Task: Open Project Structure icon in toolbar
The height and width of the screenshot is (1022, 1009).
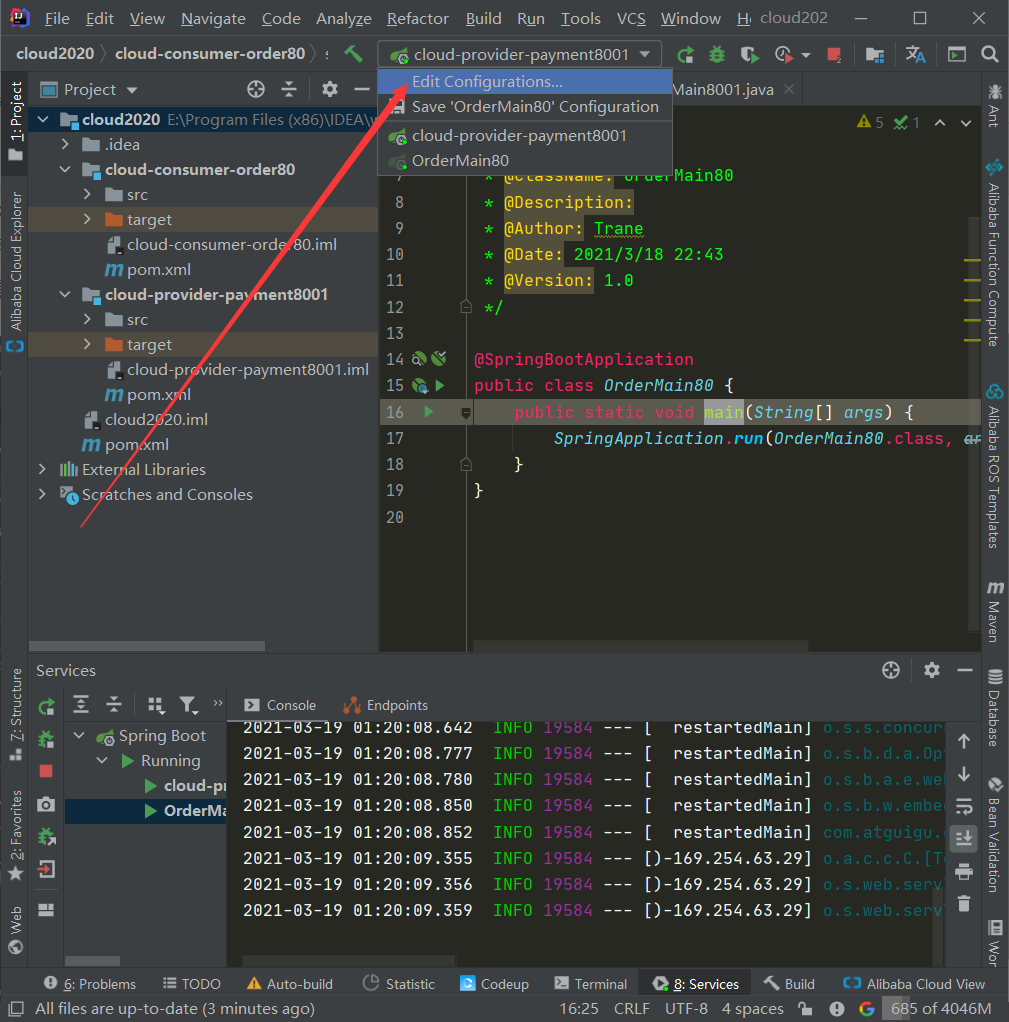Action: [875, 55]
